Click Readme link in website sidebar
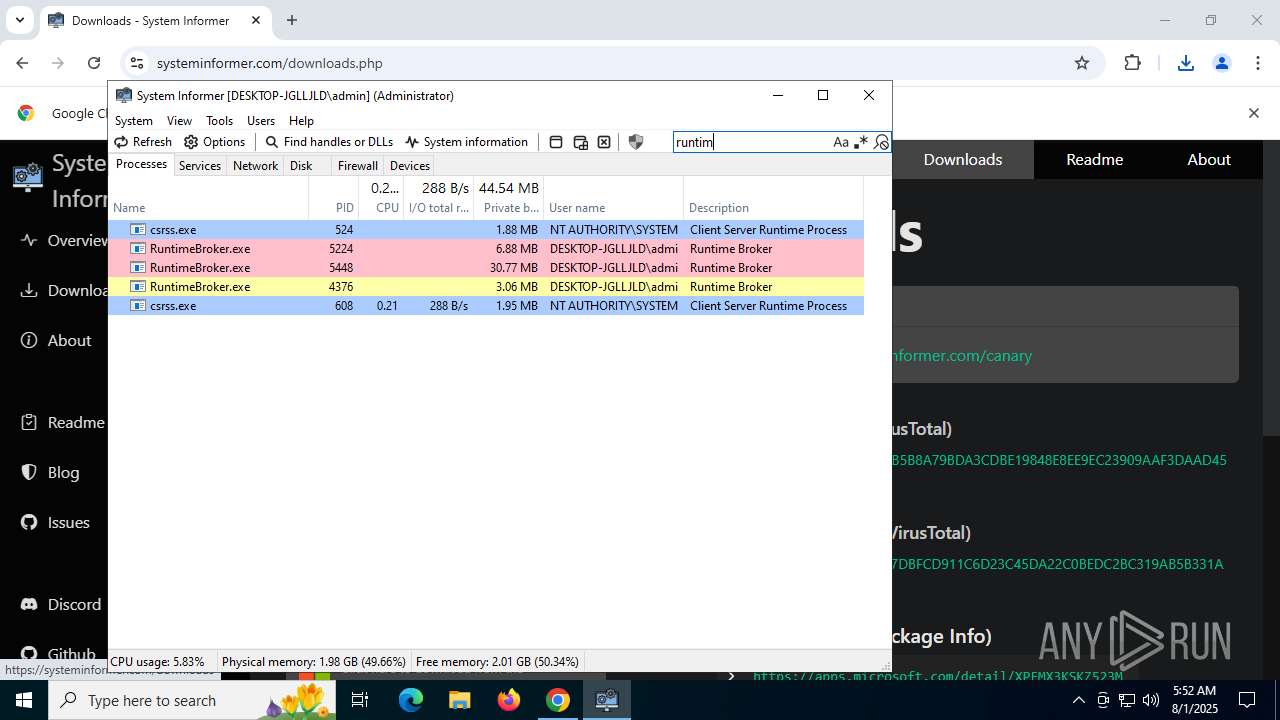1280x720 pixels. 63,423
